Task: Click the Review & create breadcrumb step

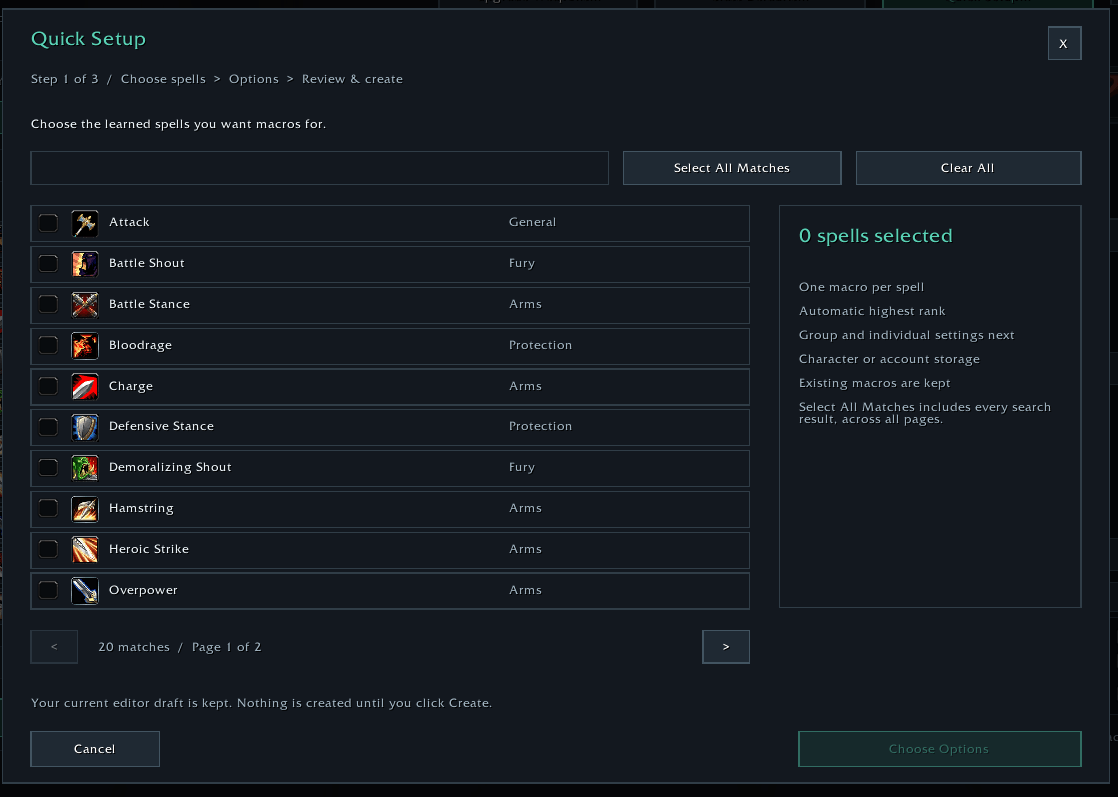Action: (352, 79)
